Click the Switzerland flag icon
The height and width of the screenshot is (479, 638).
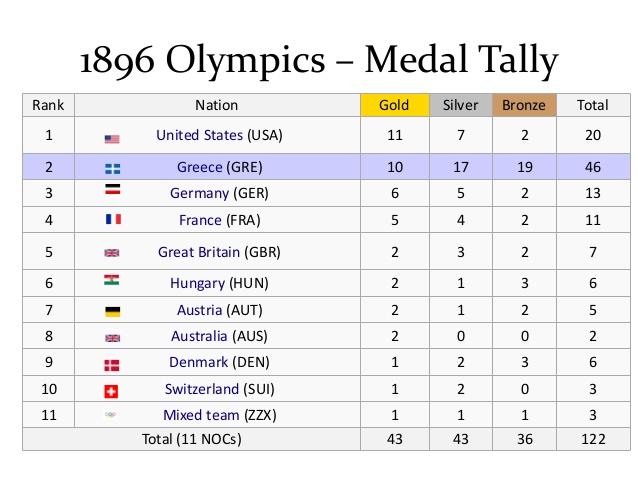[112, 390]
